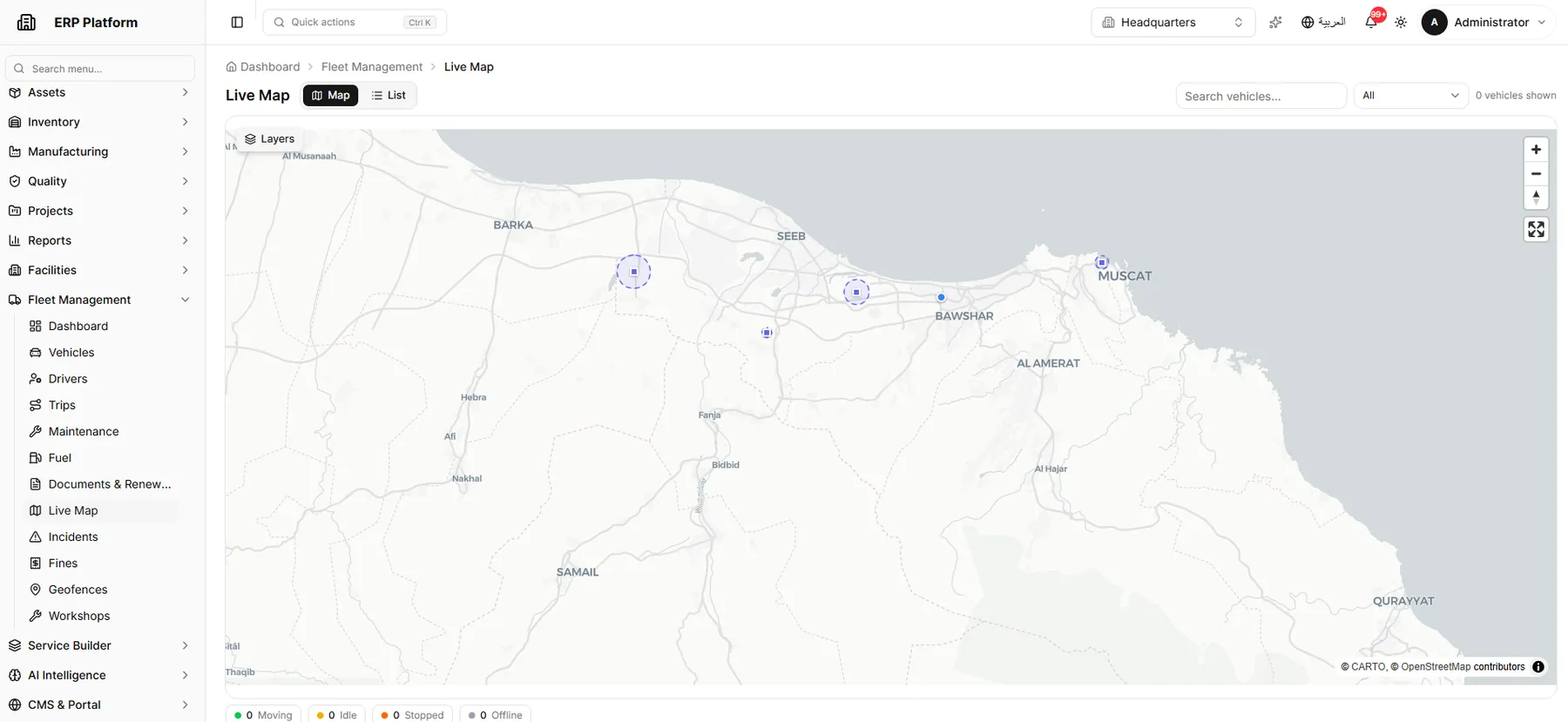Switch to List view
Image resolution: width=1568 pixels, height=722 pixels.
(389, 96)
